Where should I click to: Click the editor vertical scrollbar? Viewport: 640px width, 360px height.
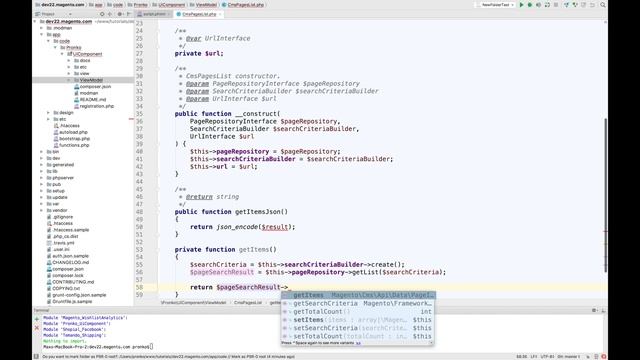(x=605, y=195)
